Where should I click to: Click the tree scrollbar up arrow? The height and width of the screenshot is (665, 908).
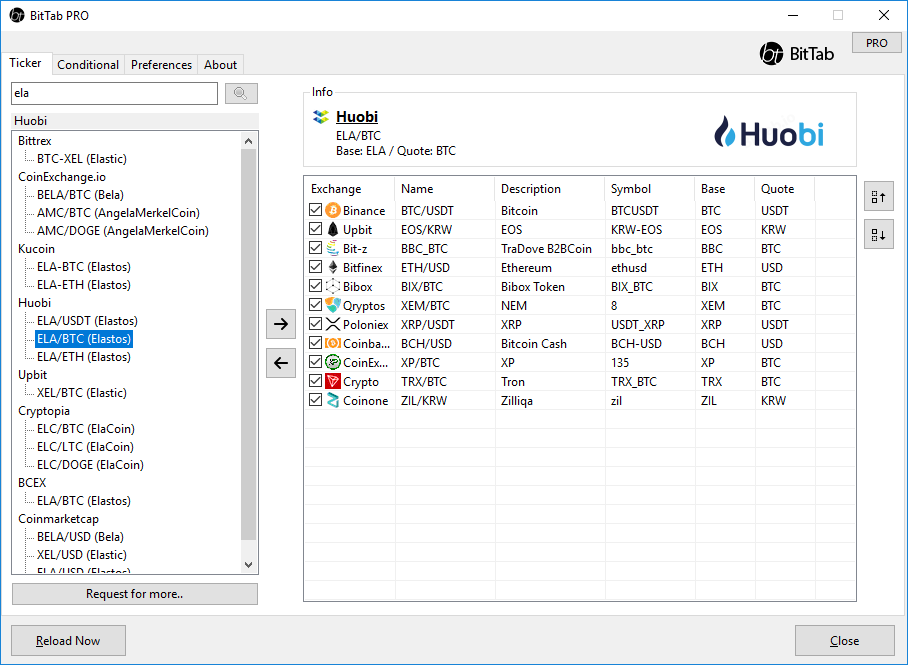point(248,141)
